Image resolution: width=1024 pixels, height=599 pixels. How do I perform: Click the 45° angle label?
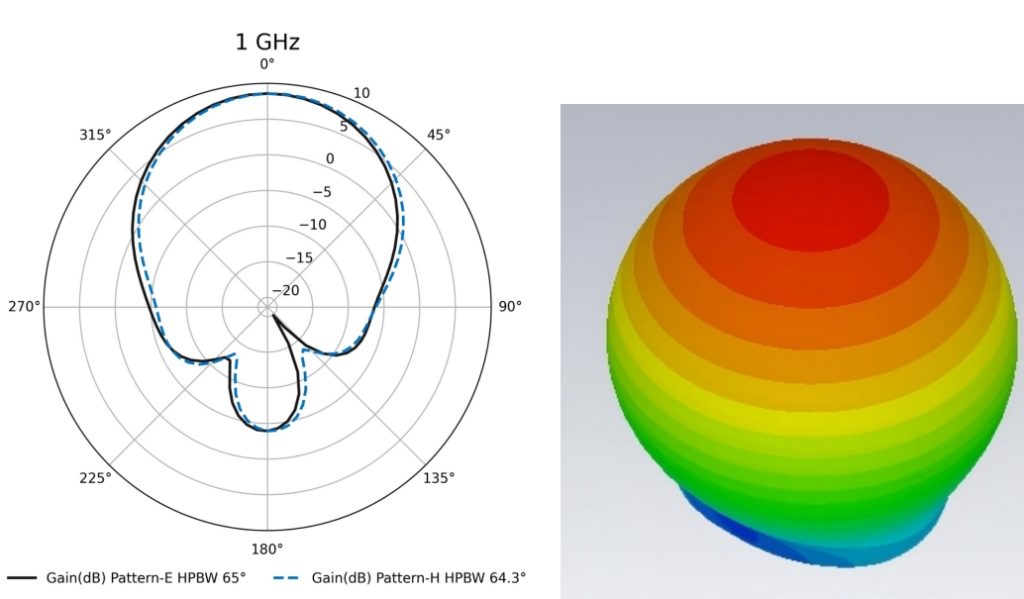[438, 134]
